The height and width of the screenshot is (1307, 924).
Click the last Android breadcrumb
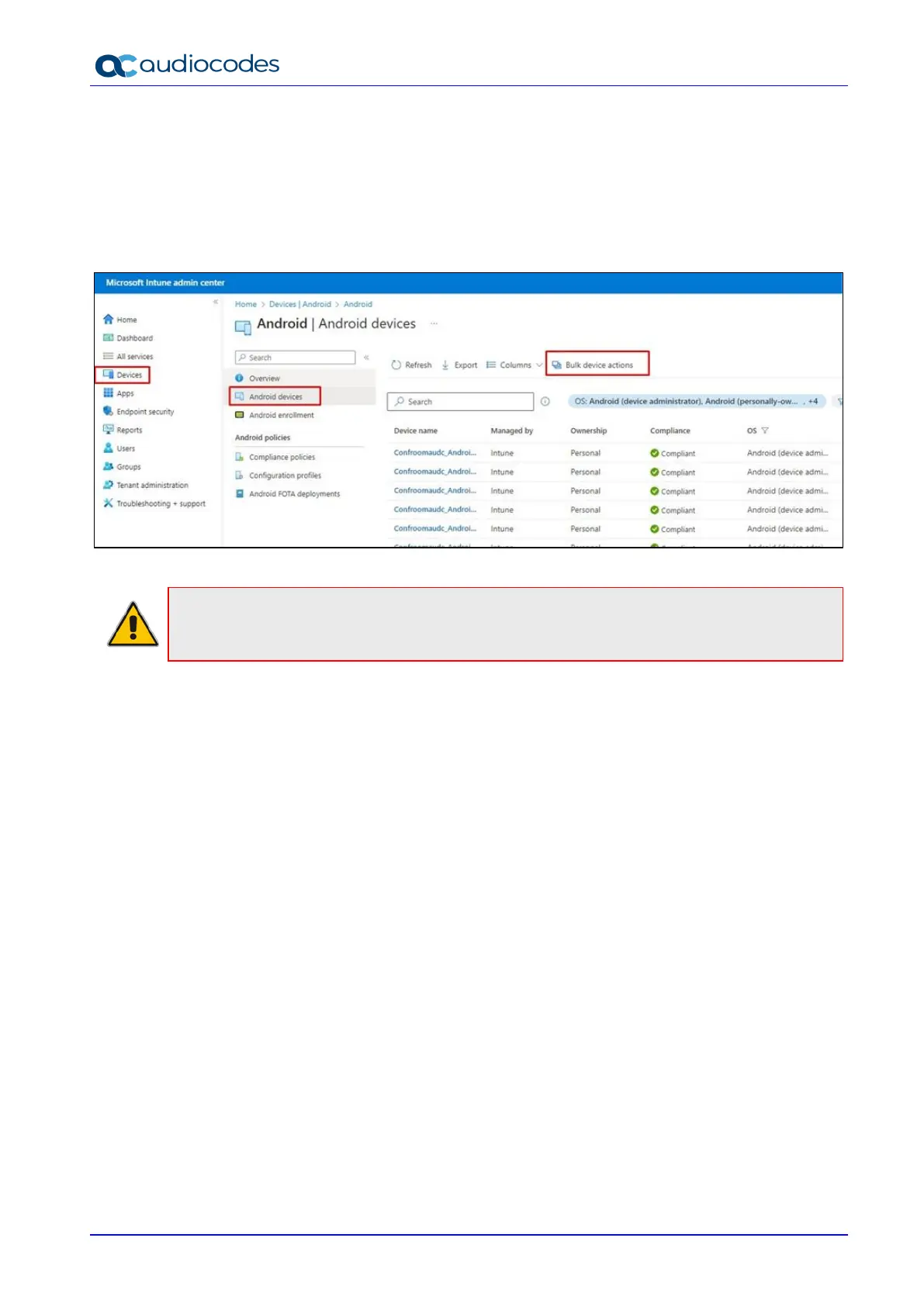pyautogui.click(x=358, y=305)
